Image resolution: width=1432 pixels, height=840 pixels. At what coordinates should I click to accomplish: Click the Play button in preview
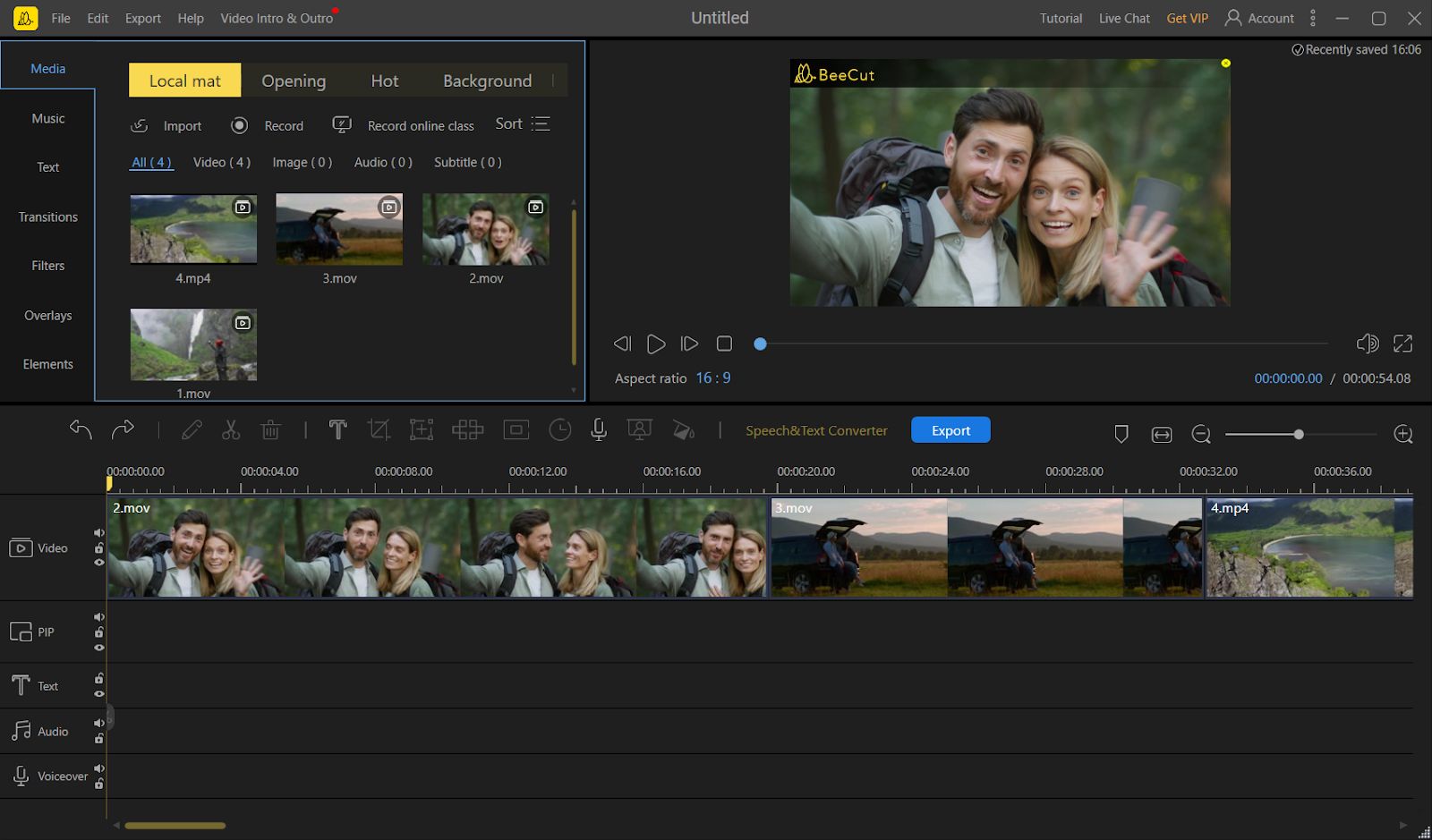tap(656, 344)
